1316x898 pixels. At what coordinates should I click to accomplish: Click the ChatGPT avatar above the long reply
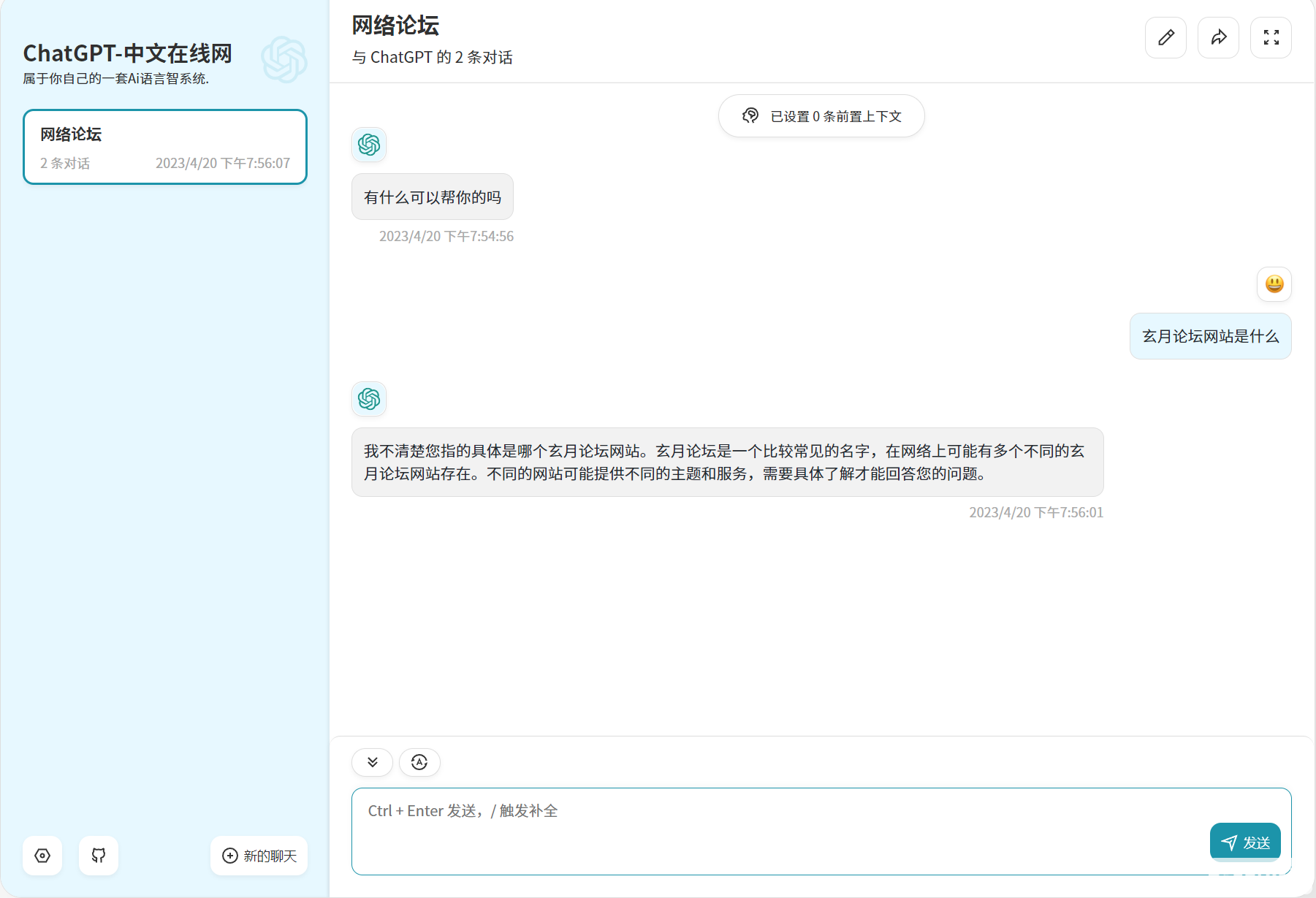pos(369,399)
